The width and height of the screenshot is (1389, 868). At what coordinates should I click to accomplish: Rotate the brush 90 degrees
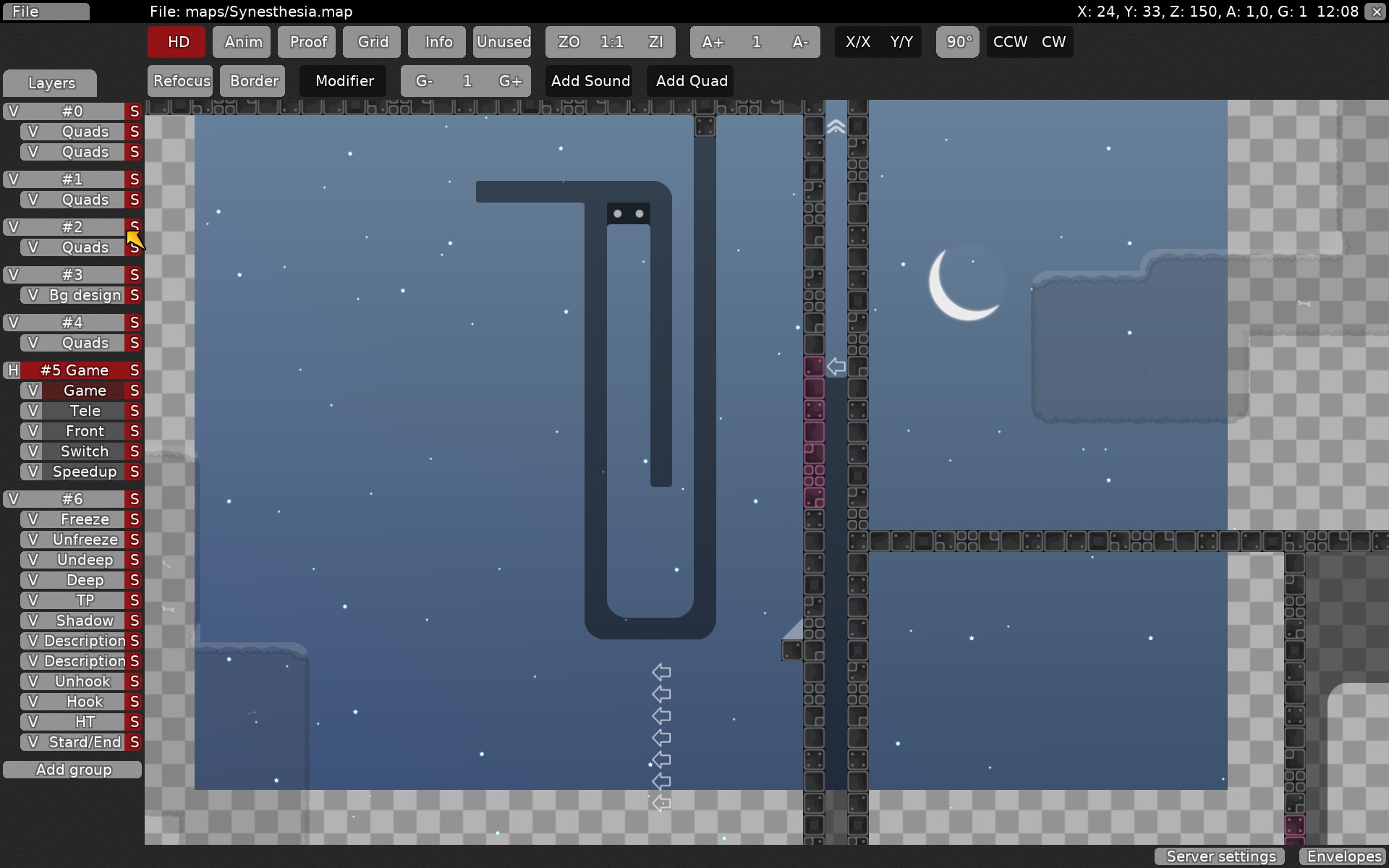coord(956,41)
